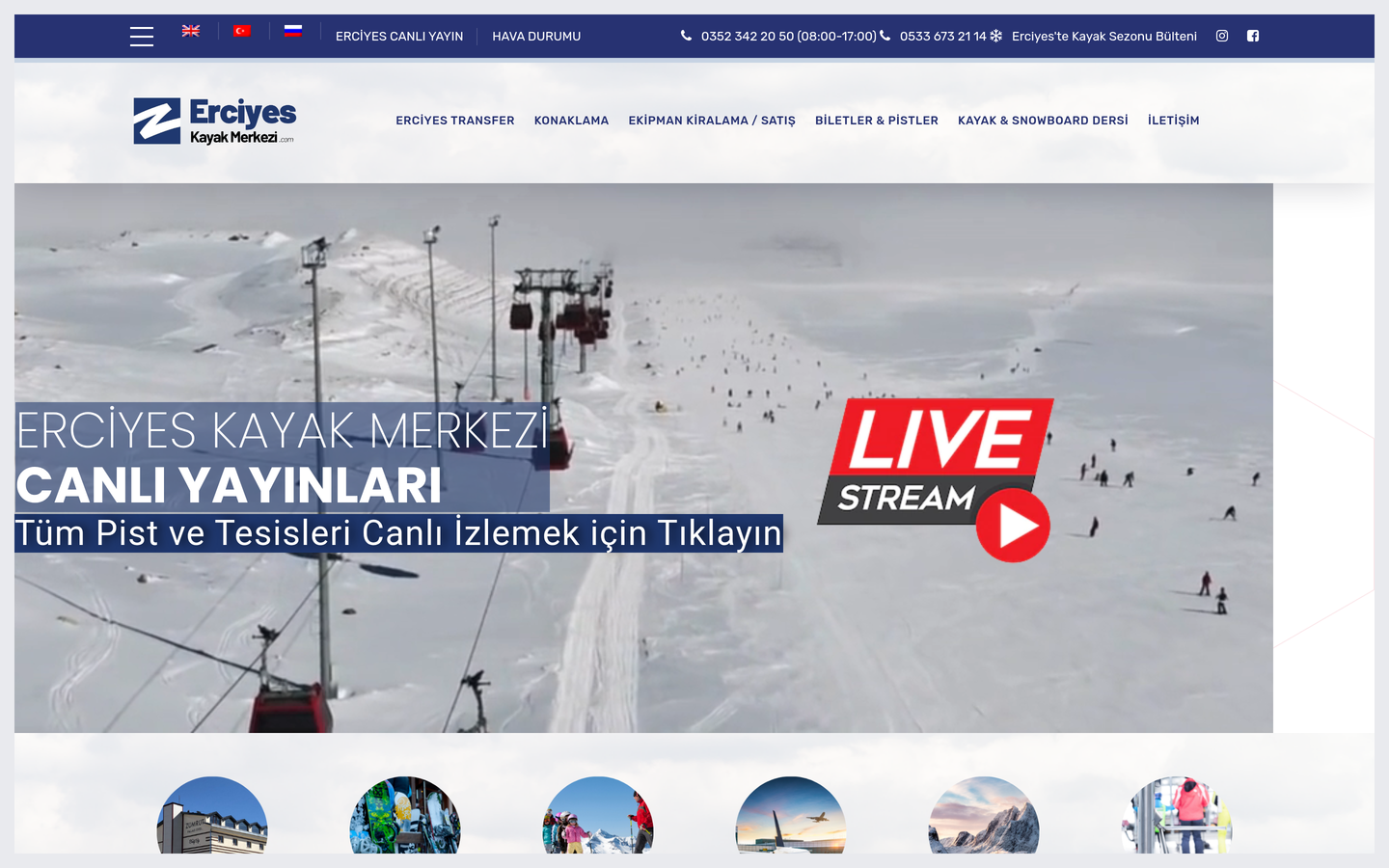Open the Facebook icon link

coord(1253,36)
